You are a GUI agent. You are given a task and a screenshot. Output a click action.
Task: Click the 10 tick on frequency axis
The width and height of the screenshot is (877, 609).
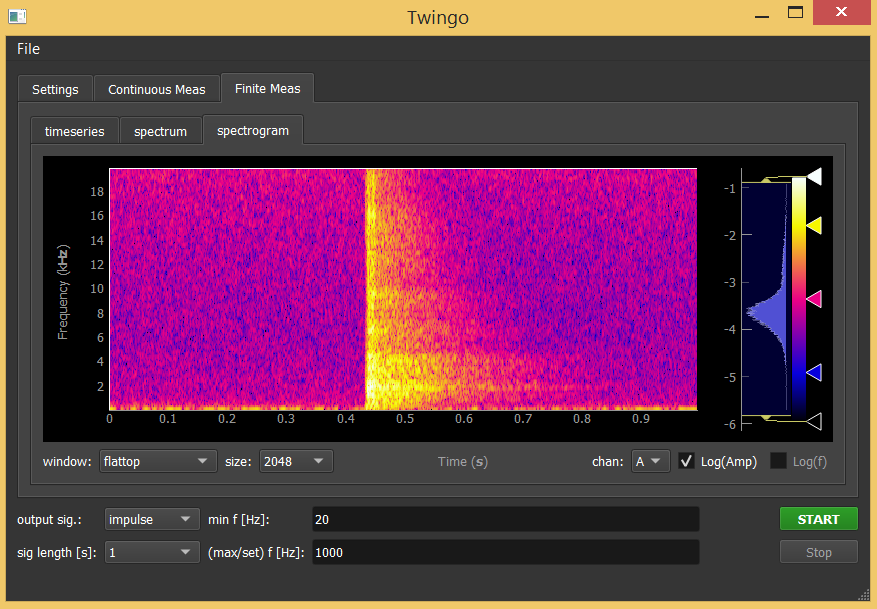point(97,289)
